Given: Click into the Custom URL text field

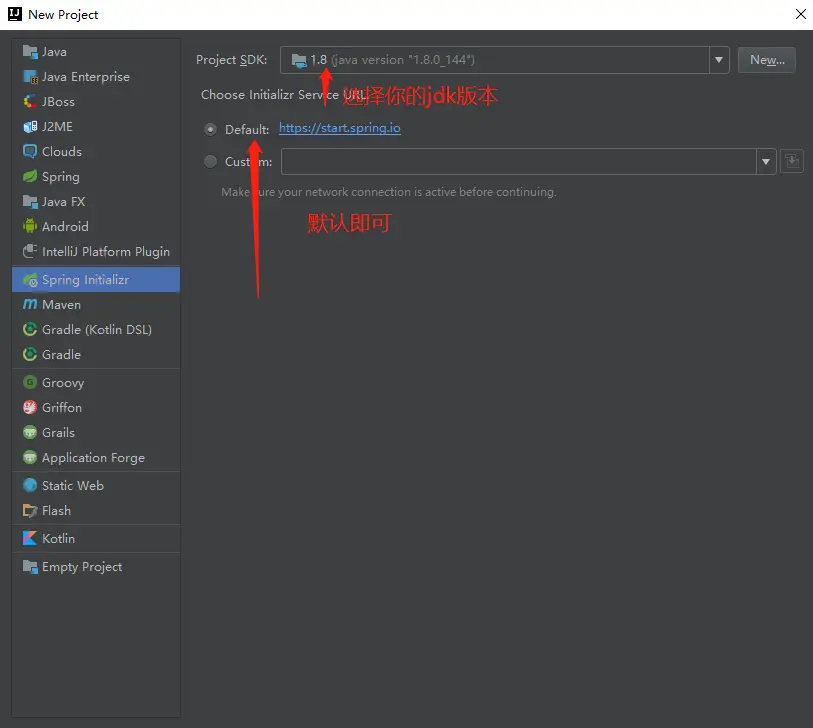Looking at the screenshot, I should pyautogui.click(x=519, y=162).
